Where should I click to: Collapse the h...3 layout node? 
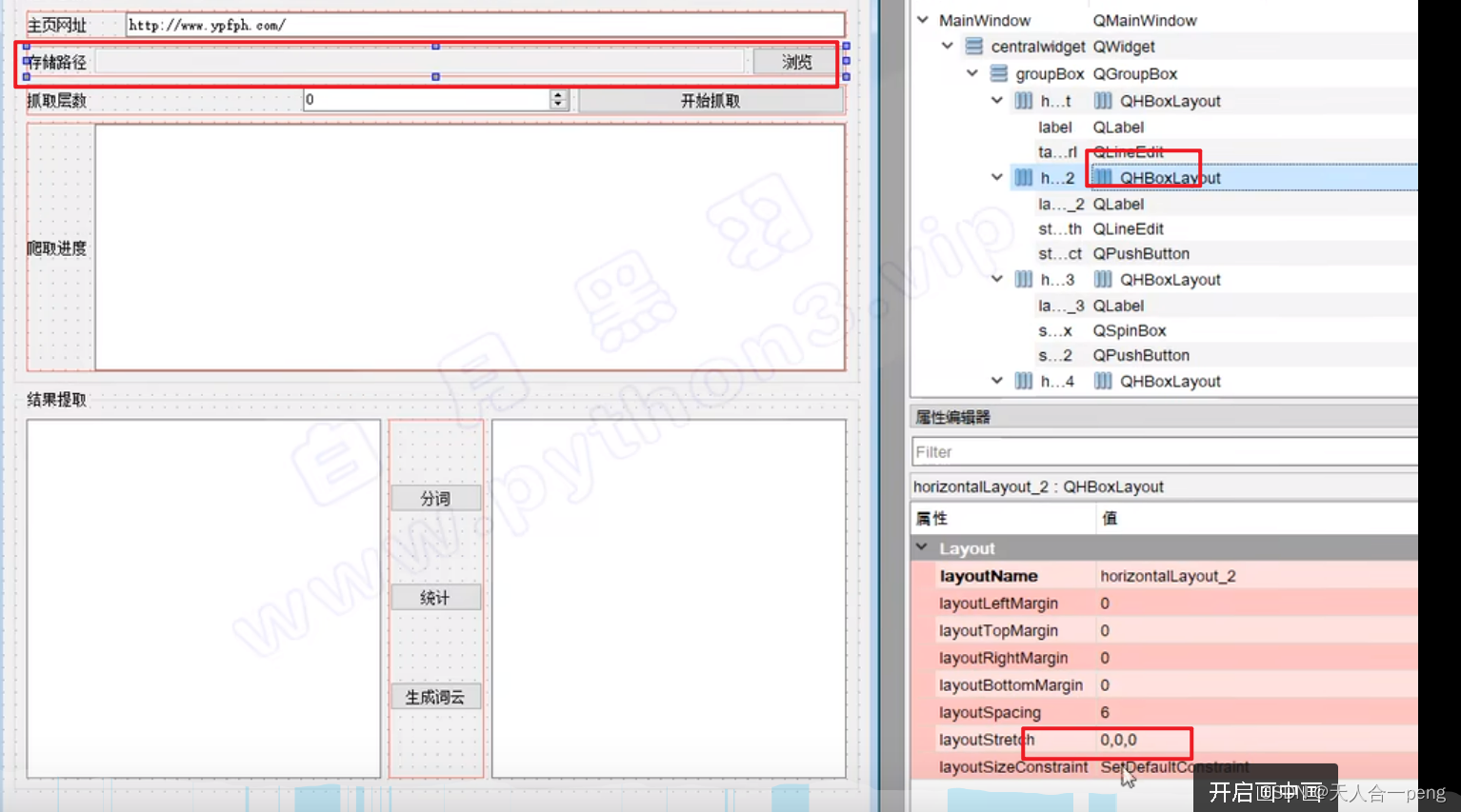click(996, 279)
